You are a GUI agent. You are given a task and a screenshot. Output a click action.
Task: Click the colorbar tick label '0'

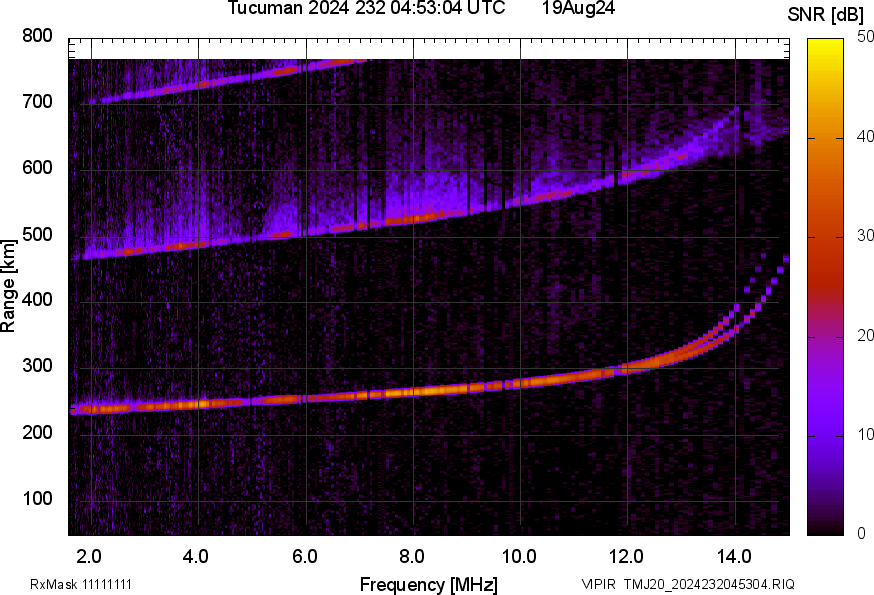[x=862, y=534]
